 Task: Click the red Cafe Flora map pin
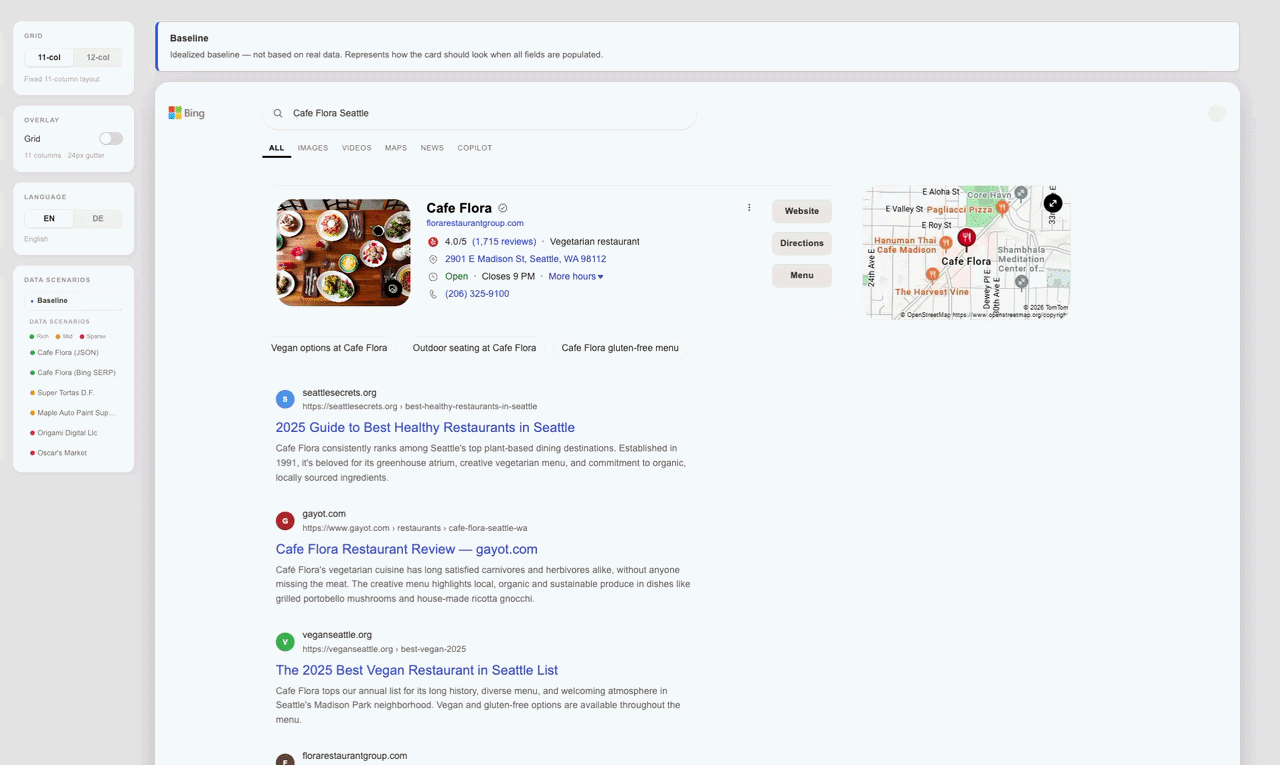966,239
